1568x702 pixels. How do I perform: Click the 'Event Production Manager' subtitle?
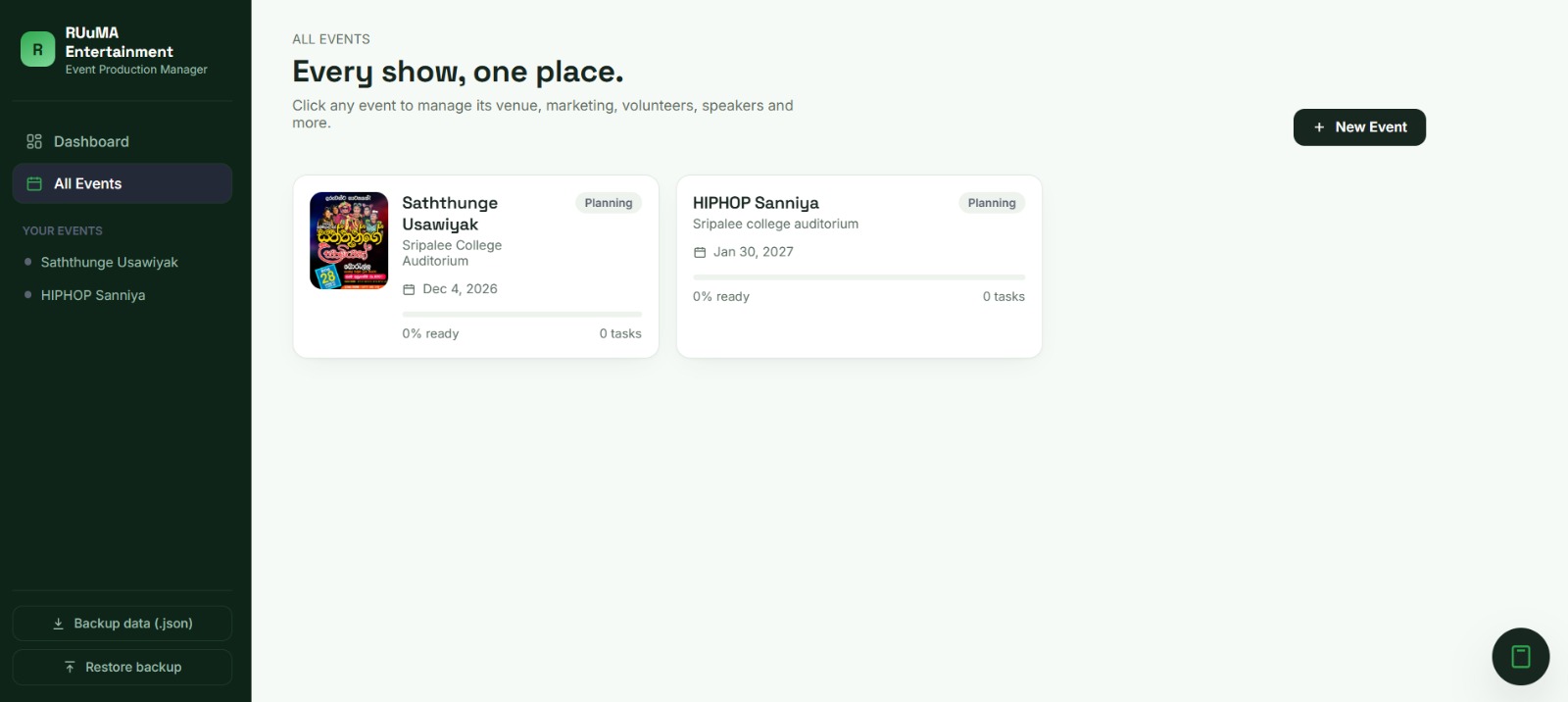(136, 70)
